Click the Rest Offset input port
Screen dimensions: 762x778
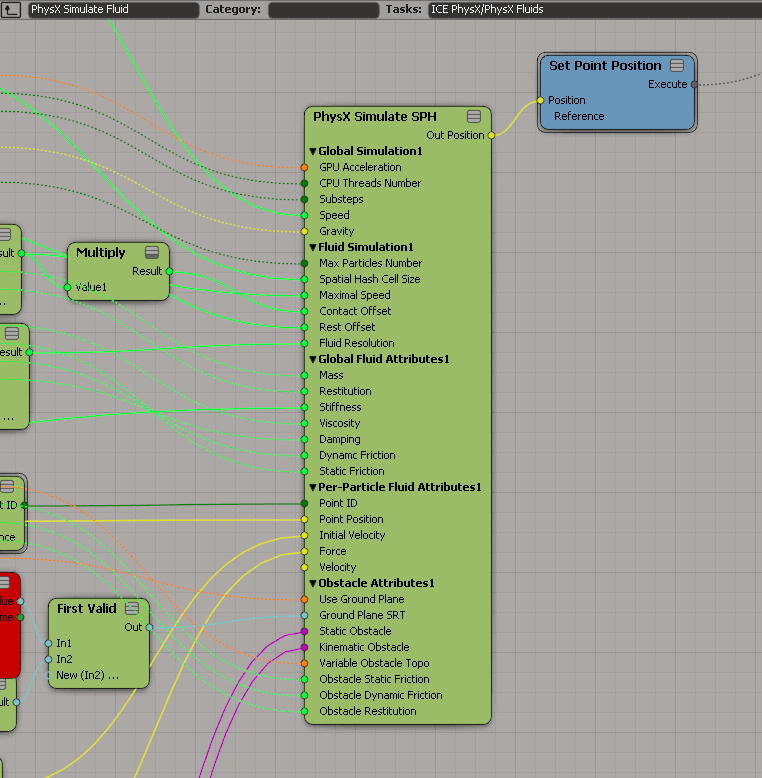click(305, 327)
